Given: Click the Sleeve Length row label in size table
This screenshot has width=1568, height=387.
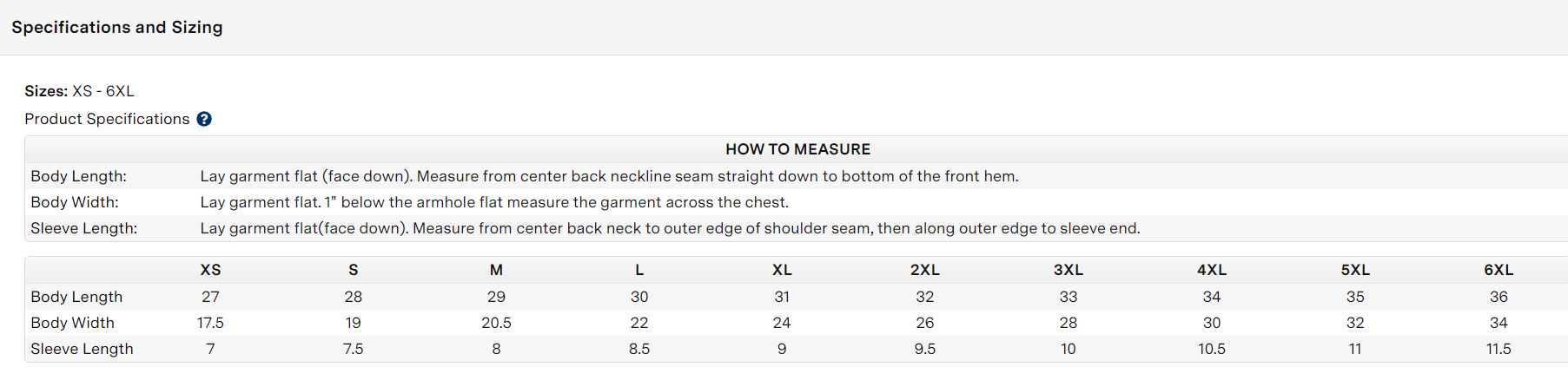Looking at the screenshot, I should pyautogui.click(x=82, y=349).
